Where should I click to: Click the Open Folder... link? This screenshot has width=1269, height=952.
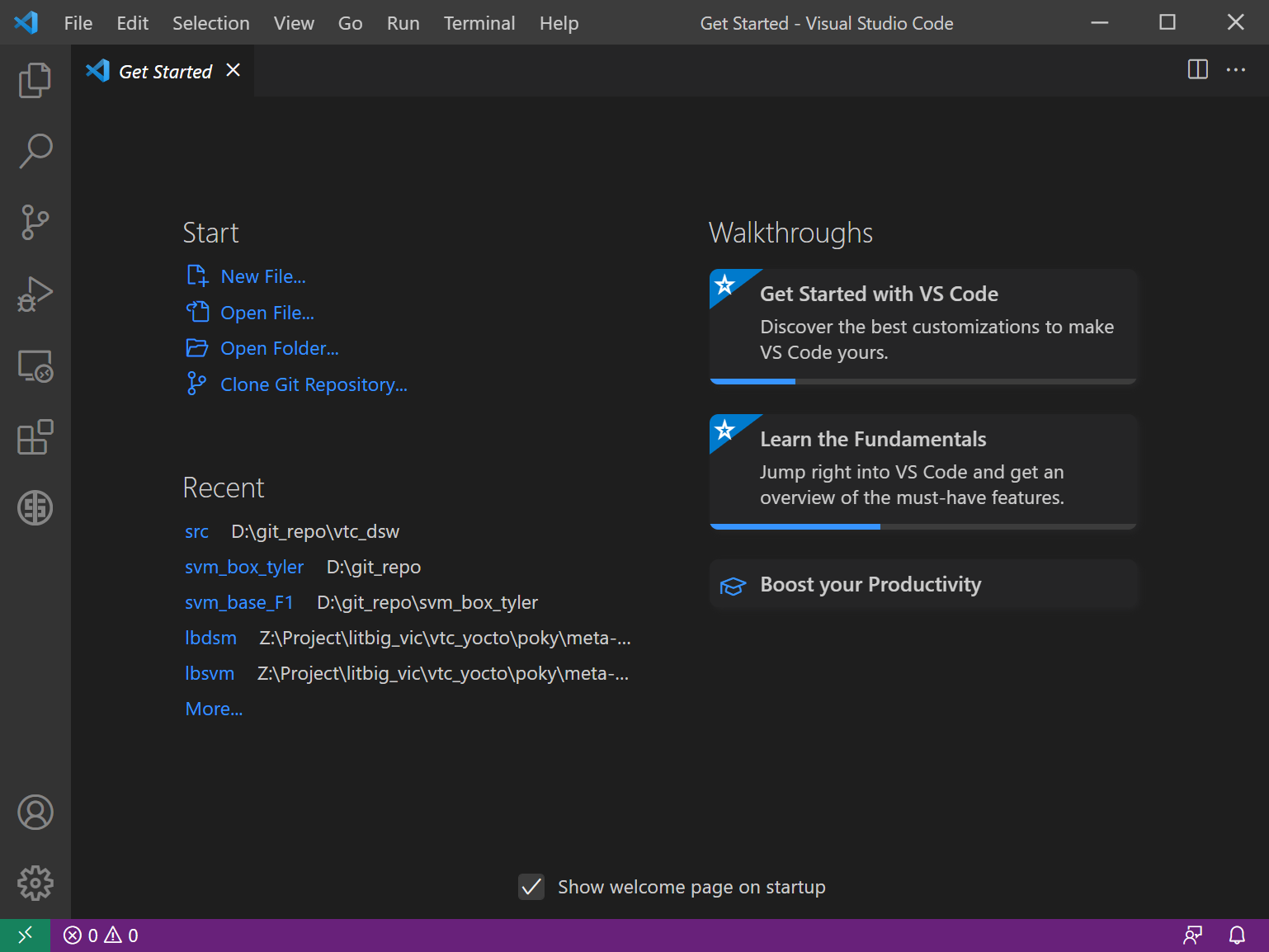pyautogui.click(x=280, y=348)
